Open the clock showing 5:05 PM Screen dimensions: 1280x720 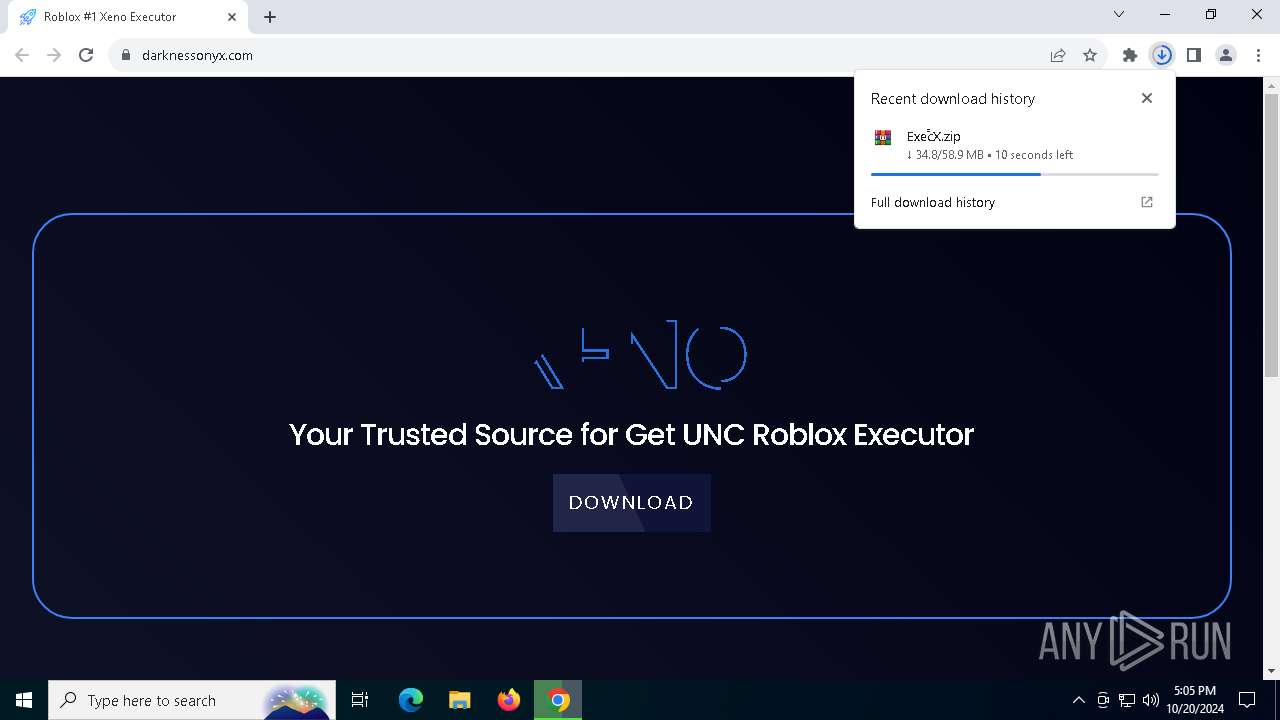coord(1195,700)
